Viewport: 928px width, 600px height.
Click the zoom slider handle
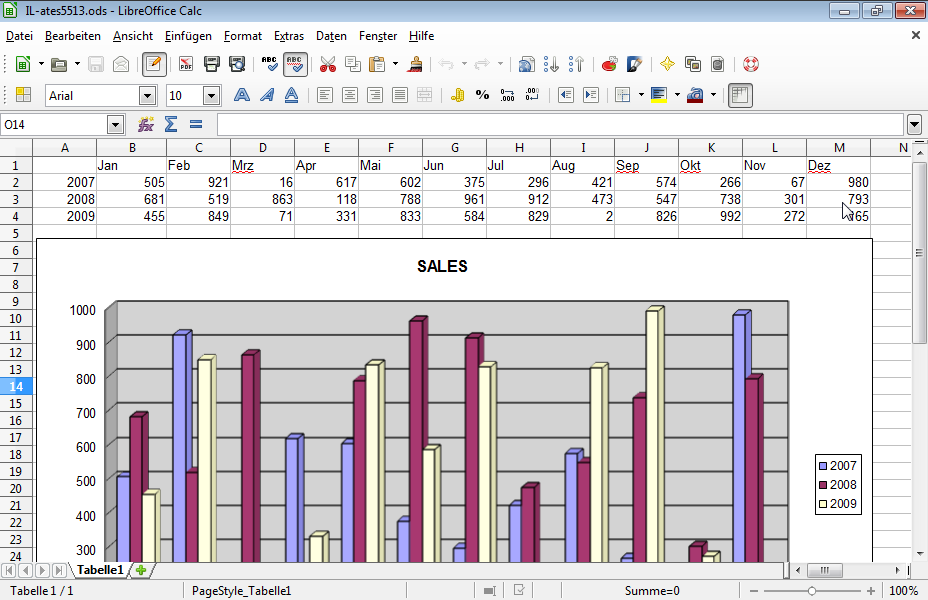811,591
